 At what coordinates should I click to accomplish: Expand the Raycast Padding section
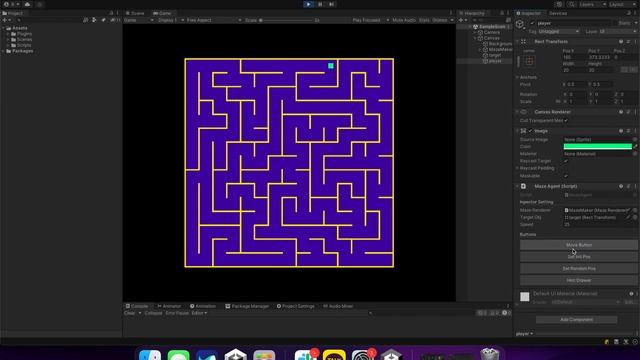tap(518, 168)
